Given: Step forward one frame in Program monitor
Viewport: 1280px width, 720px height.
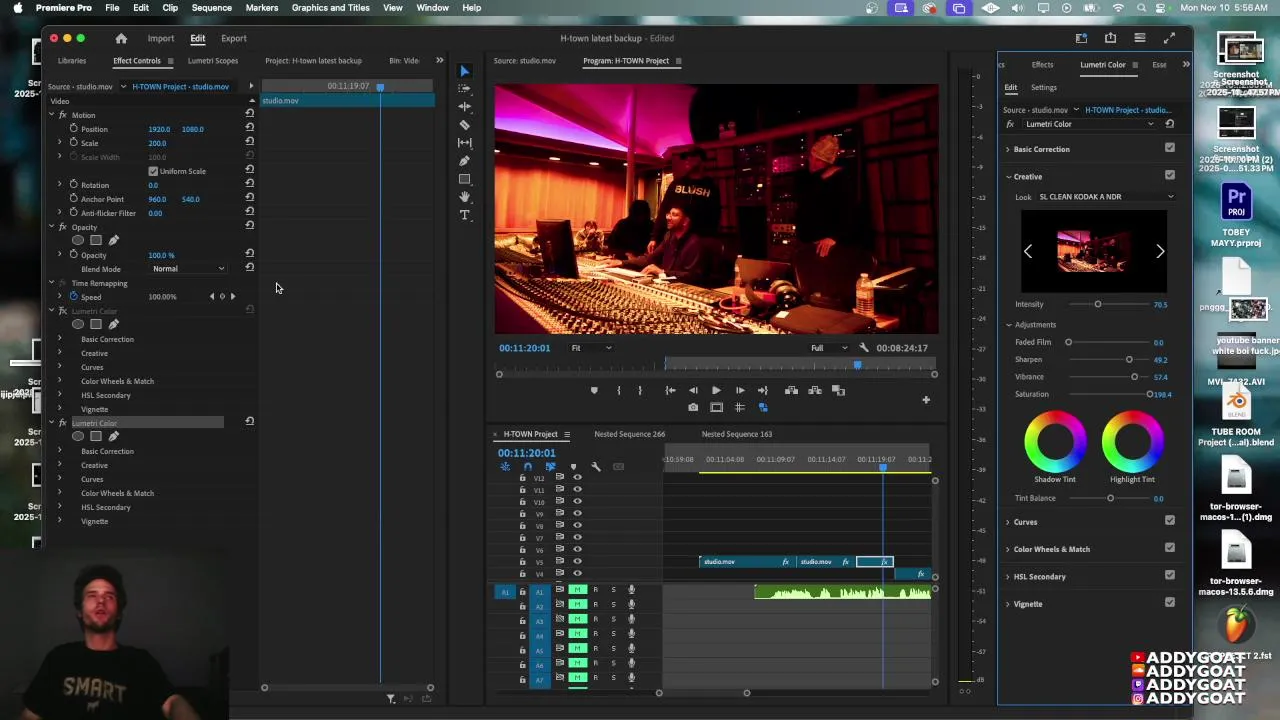Looking at the screenshot, I should (x=740, y=390).
